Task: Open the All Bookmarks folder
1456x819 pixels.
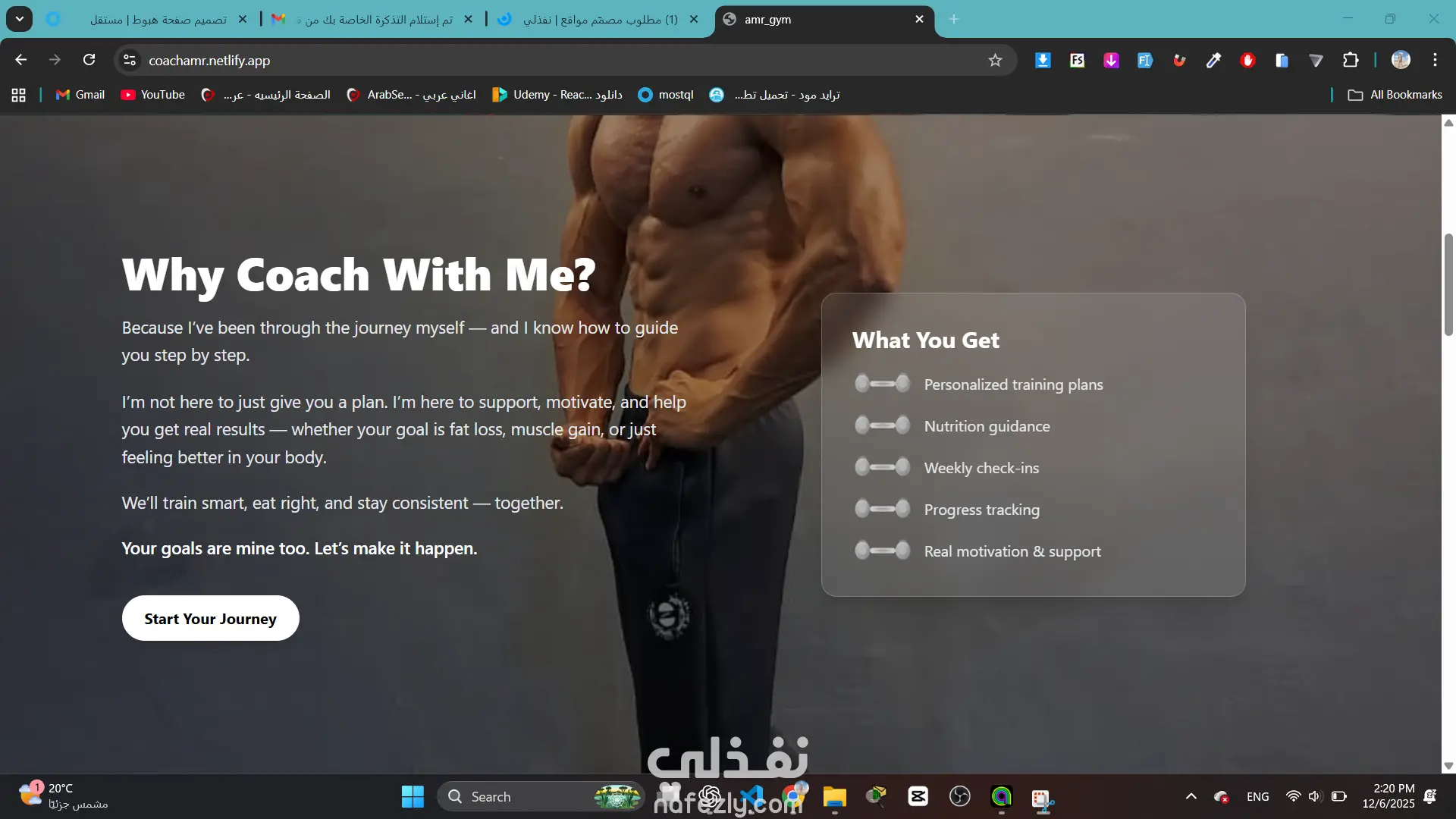Action: pyautogui.click(x=1395, y=95)
